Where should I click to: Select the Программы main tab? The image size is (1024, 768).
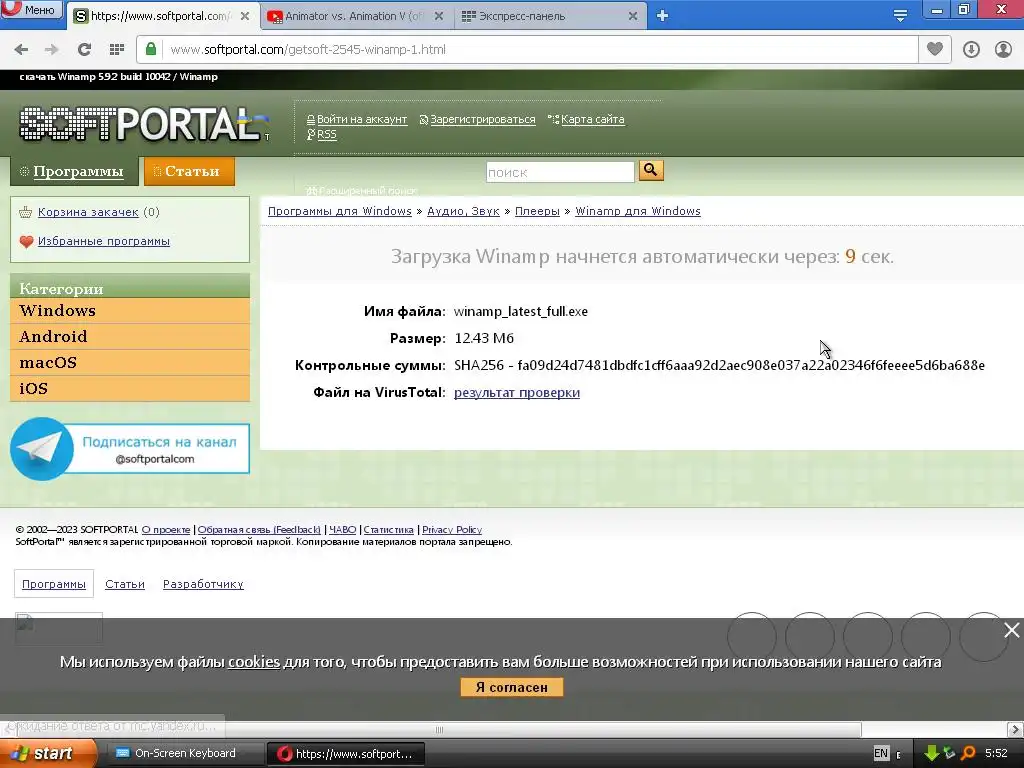74,171
